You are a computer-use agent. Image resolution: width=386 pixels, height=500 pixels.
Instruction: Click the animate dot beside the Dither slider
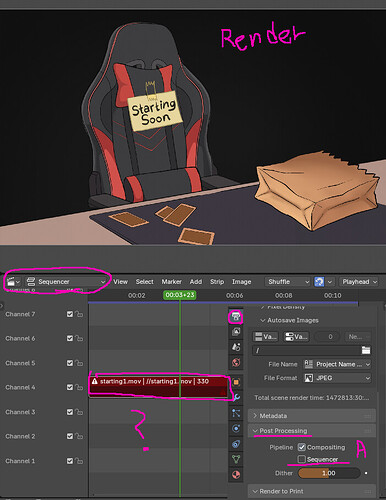coord(366,473)
